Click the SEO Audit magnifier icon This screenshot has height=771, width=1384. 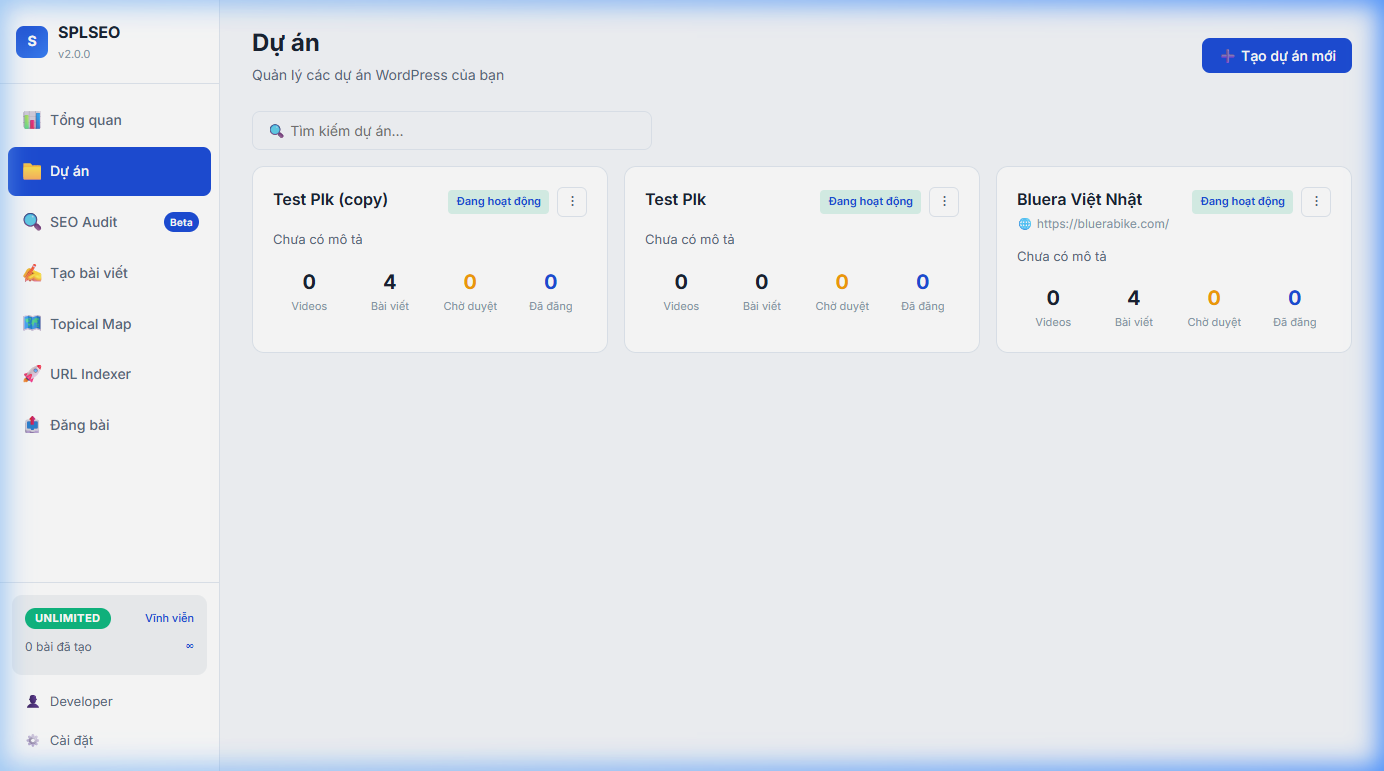(32, 222)
